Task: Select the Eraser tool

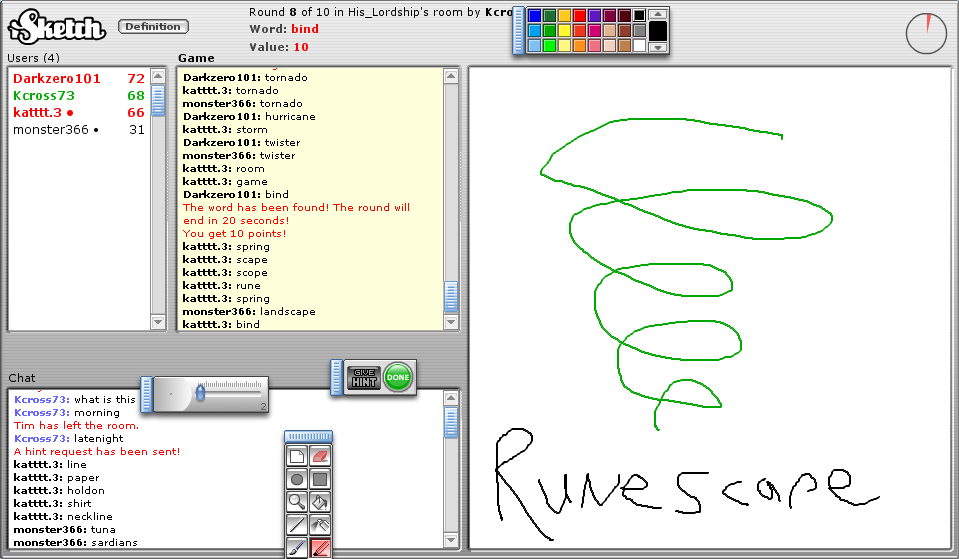Action: pos(320,456)
